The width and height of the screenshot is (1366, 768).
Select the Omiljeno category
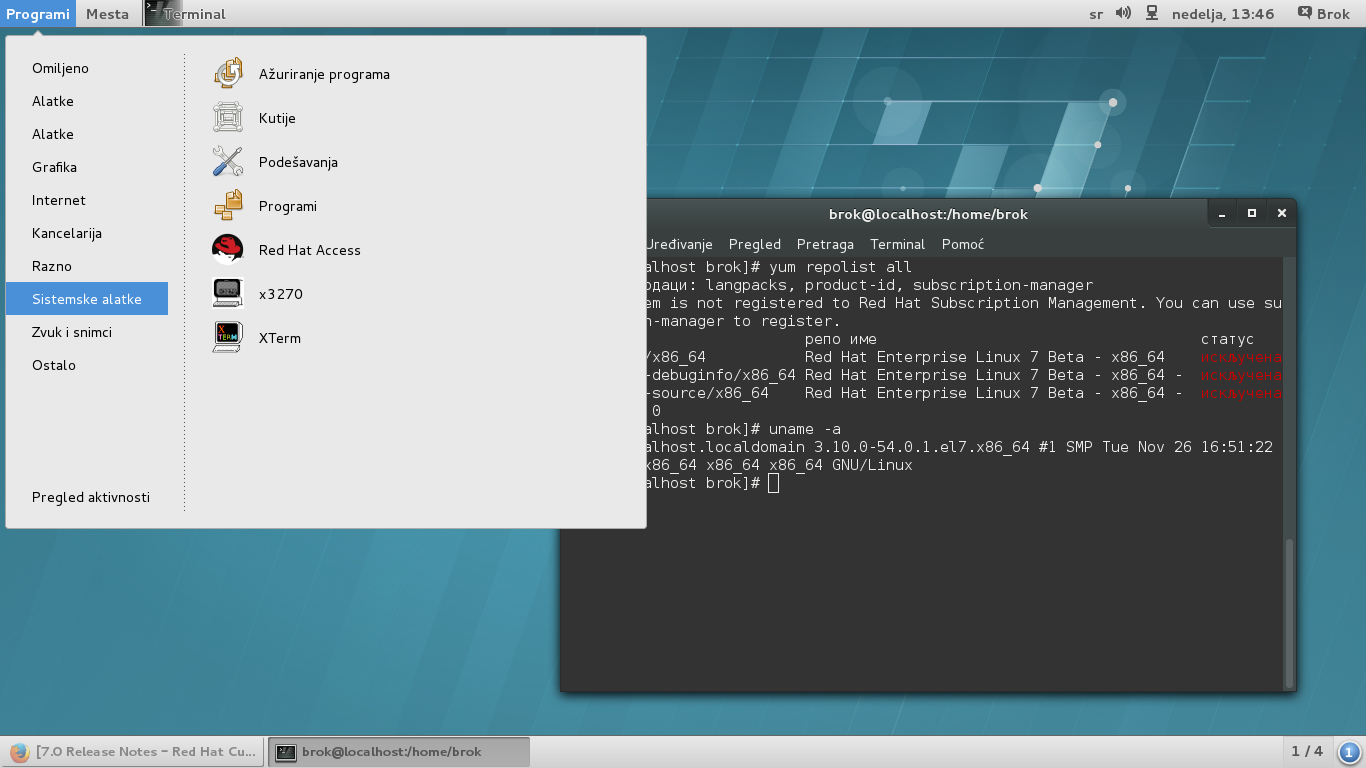(x=87, y=68)
